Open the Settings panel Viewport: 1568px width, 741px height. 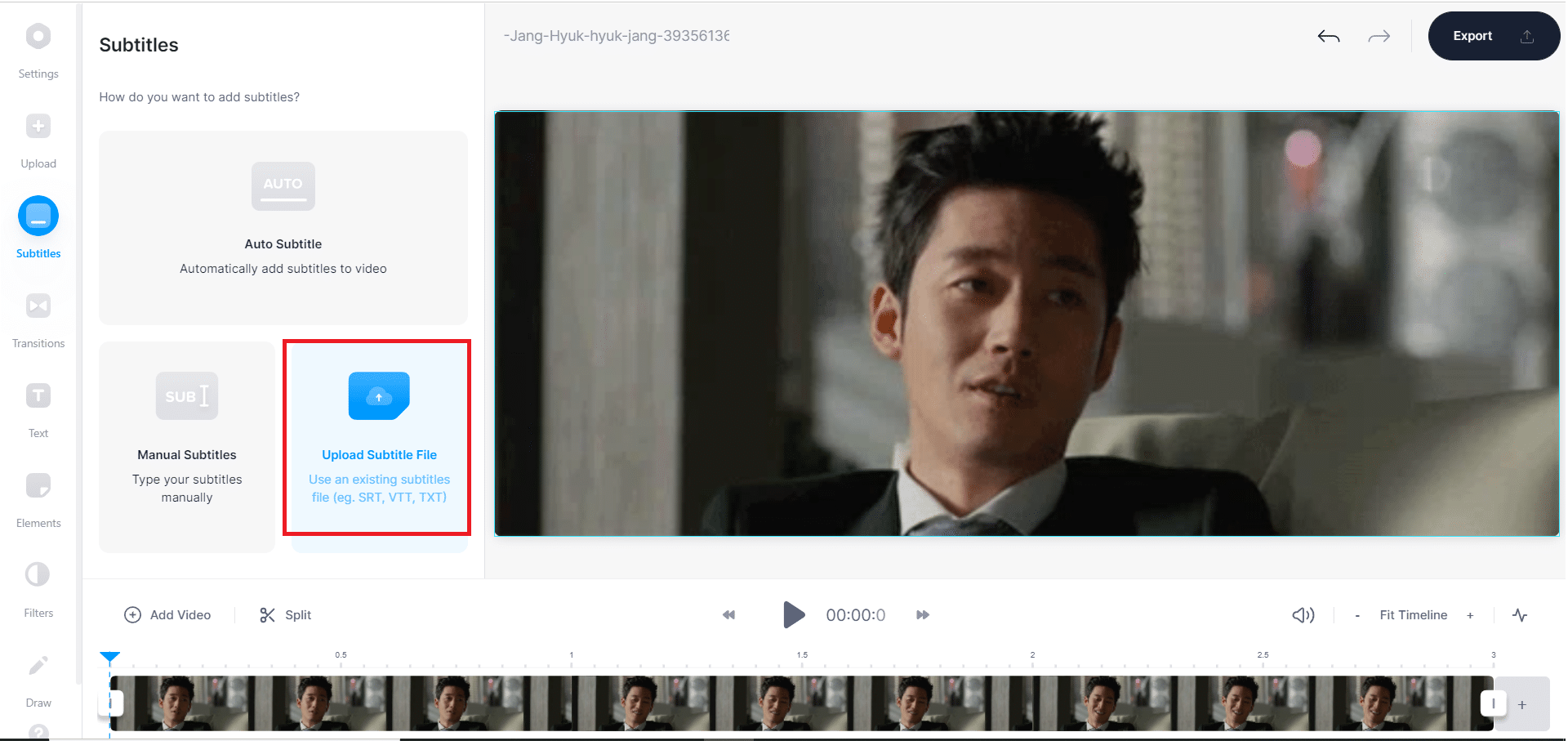click(38, 49)
